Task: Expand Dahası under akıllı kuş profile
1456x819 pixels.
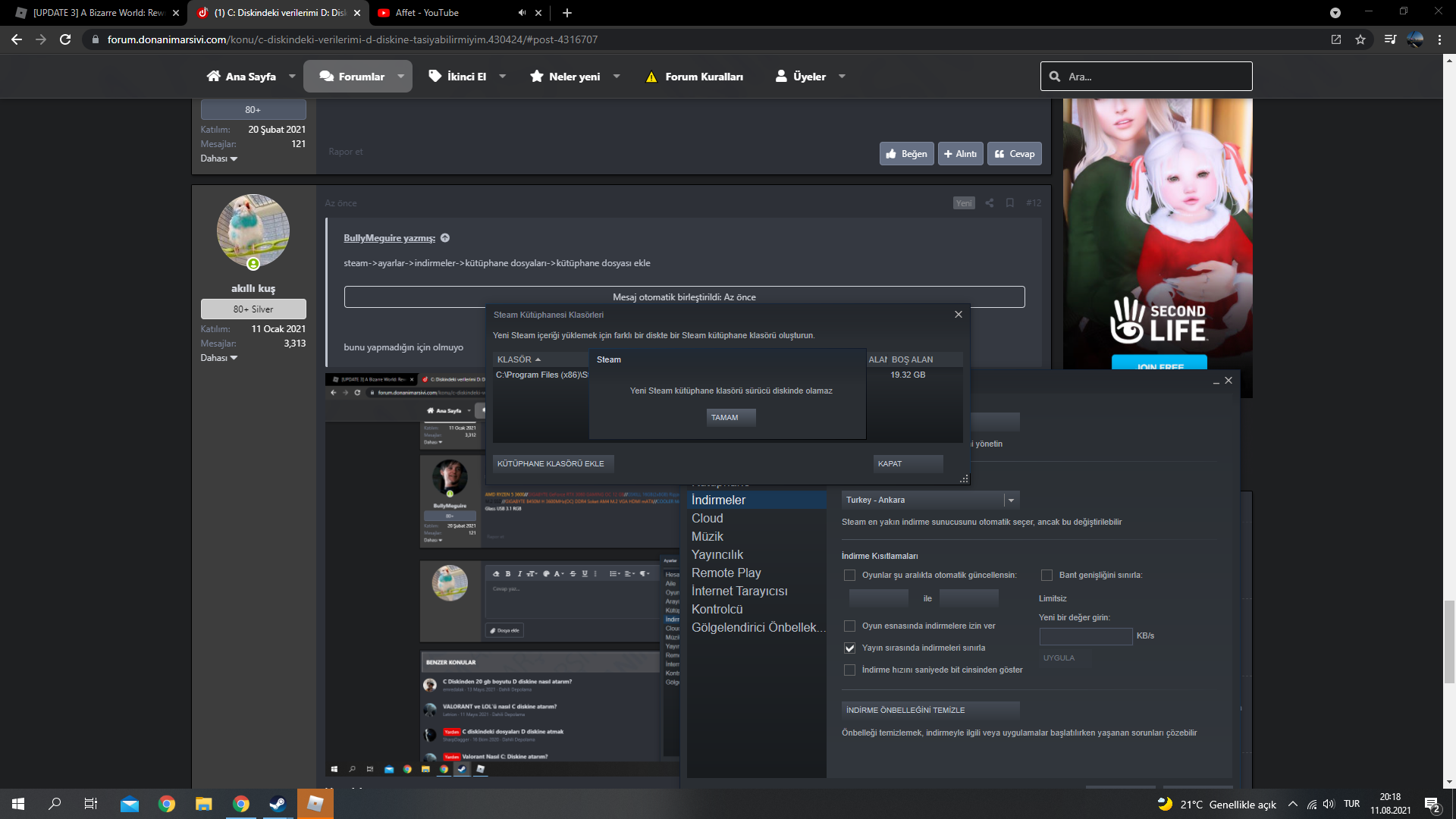Action: click(x=219, y=358)
